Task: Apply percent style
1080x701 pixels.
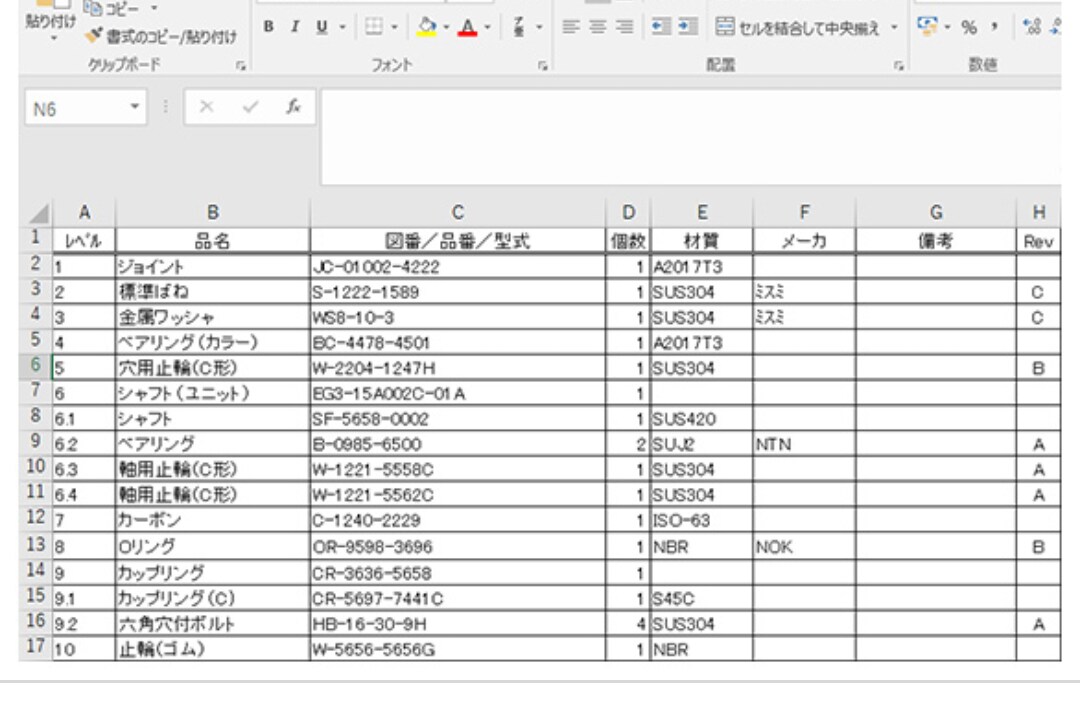Action: tap(969, 28)
